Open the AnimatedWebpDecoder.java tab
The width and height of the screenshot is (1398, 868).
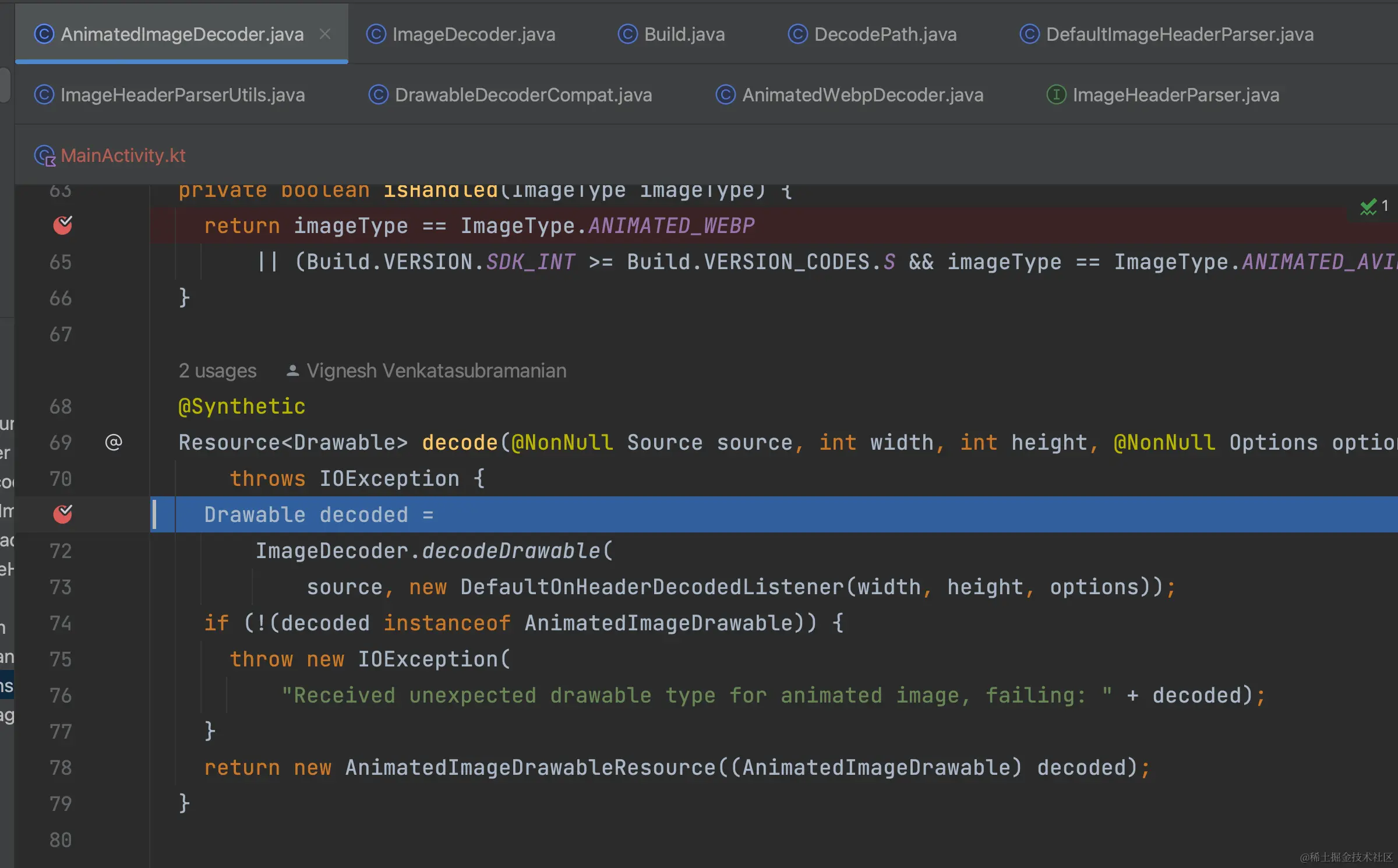pos(849,95)
